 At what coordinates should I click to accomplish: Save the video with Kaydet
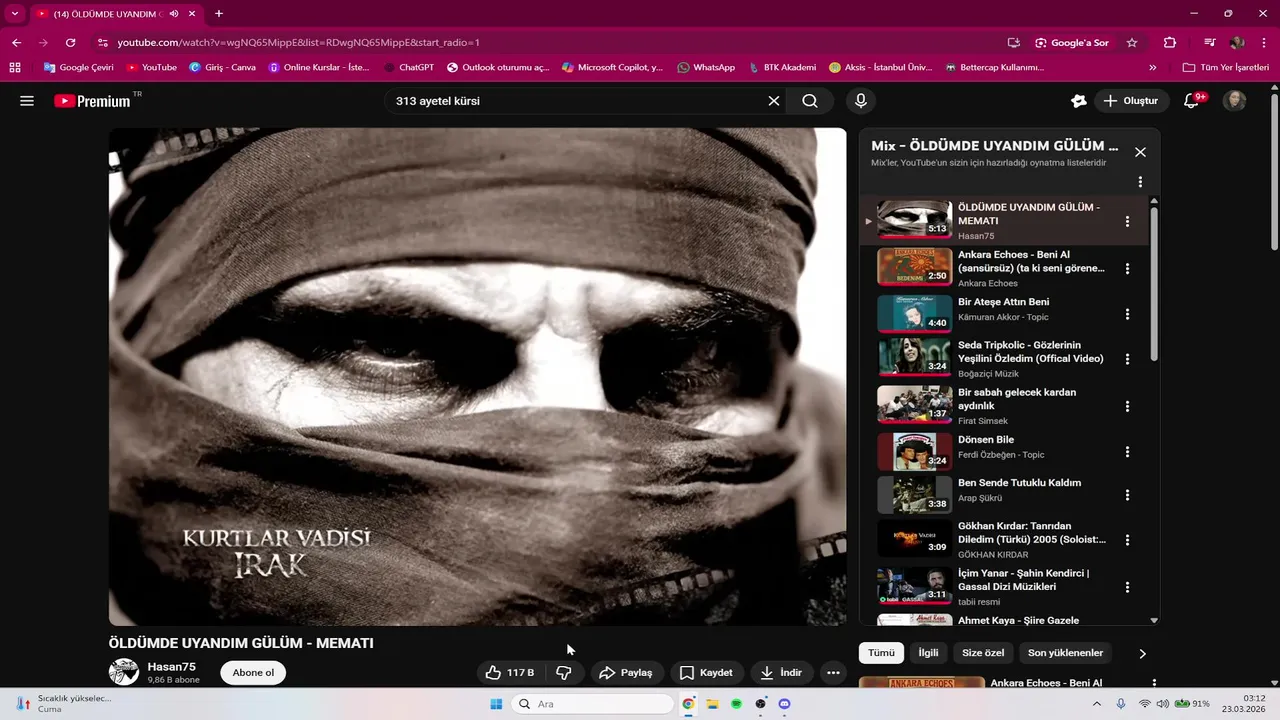tap(706, 673)
